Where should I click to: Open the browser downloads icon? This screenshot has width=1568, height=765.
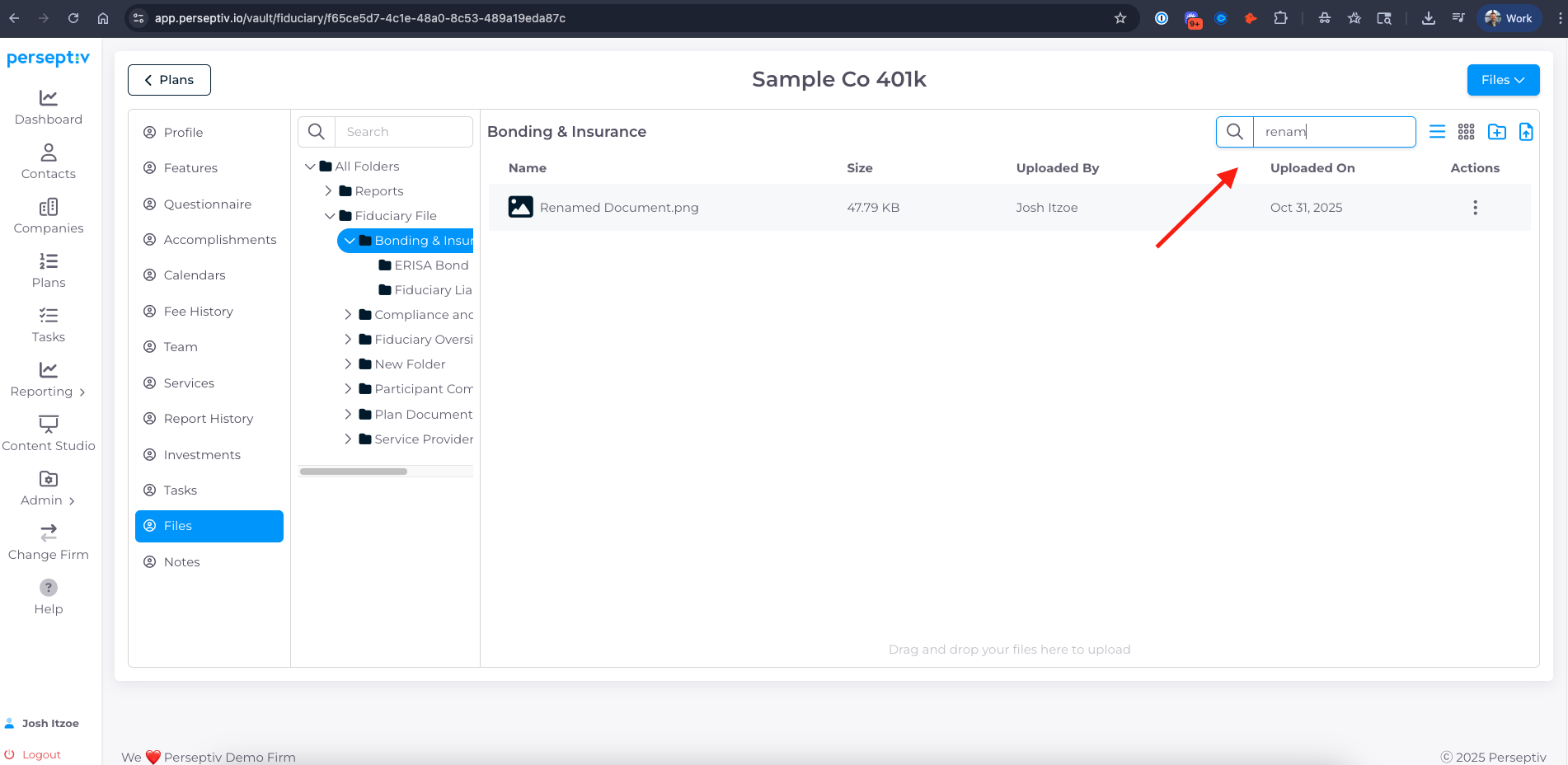pos(1429,18)
